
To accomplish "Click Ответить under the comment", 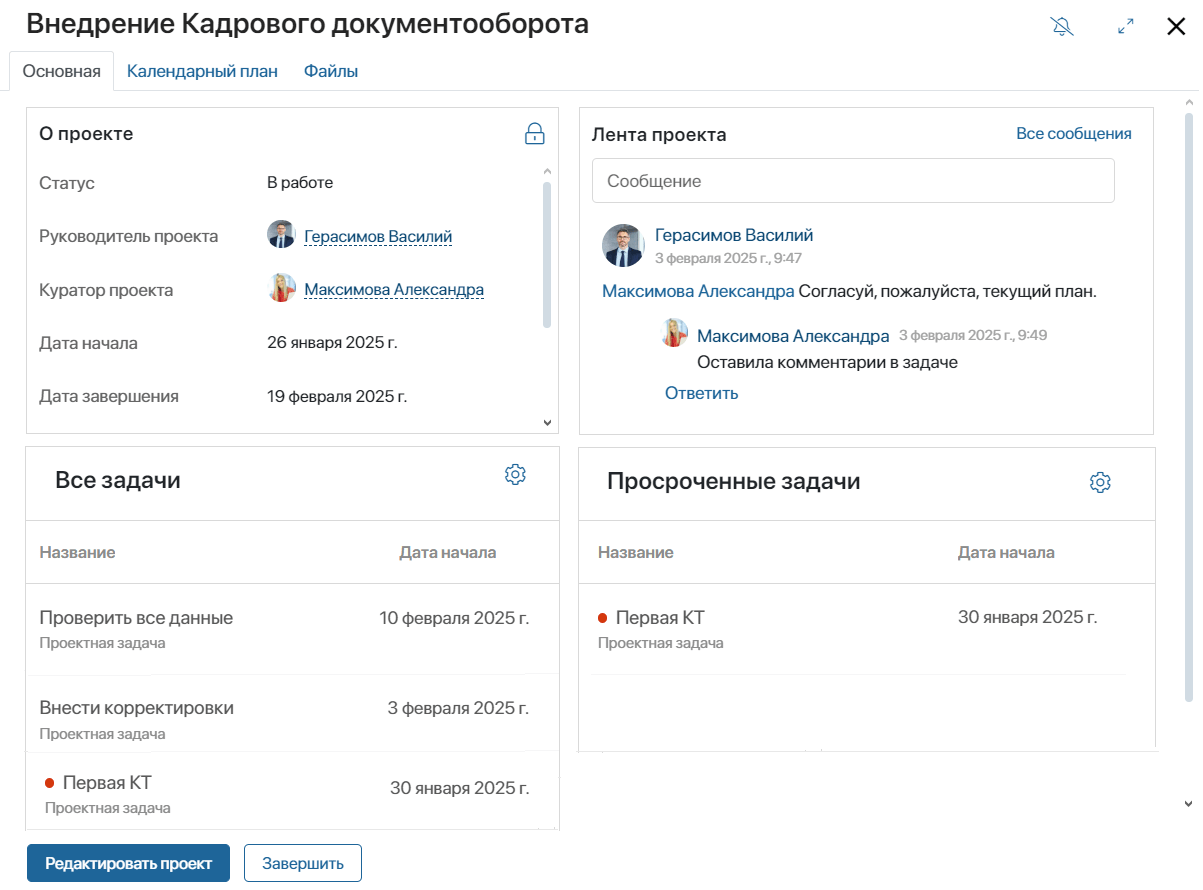I will coord(701,393).
